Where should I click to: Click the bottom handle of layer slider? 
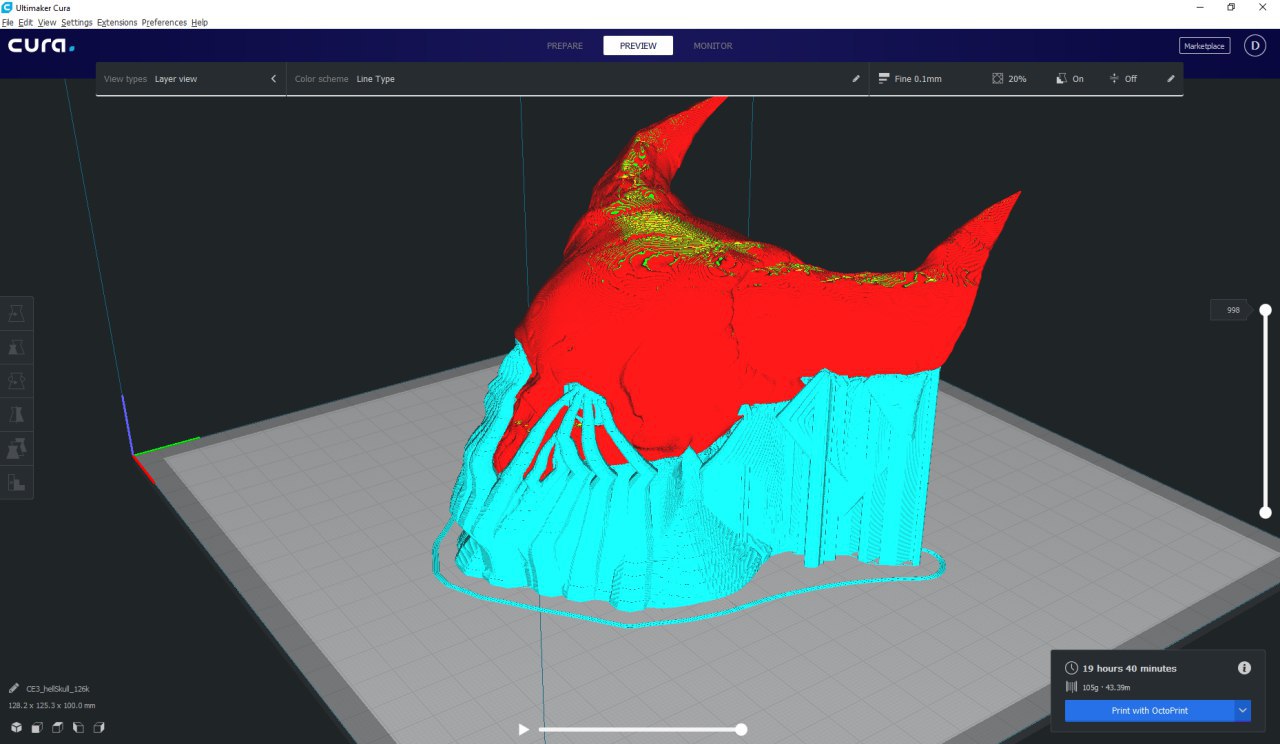click(x=1265, y=512)
